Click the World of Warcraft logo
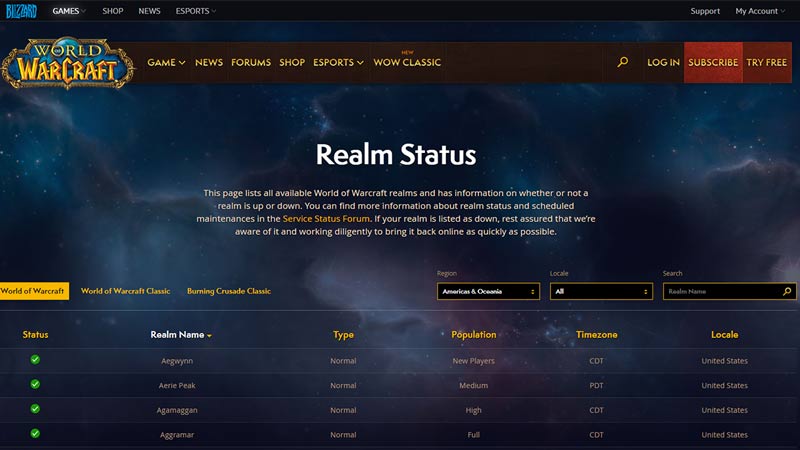 67,64
